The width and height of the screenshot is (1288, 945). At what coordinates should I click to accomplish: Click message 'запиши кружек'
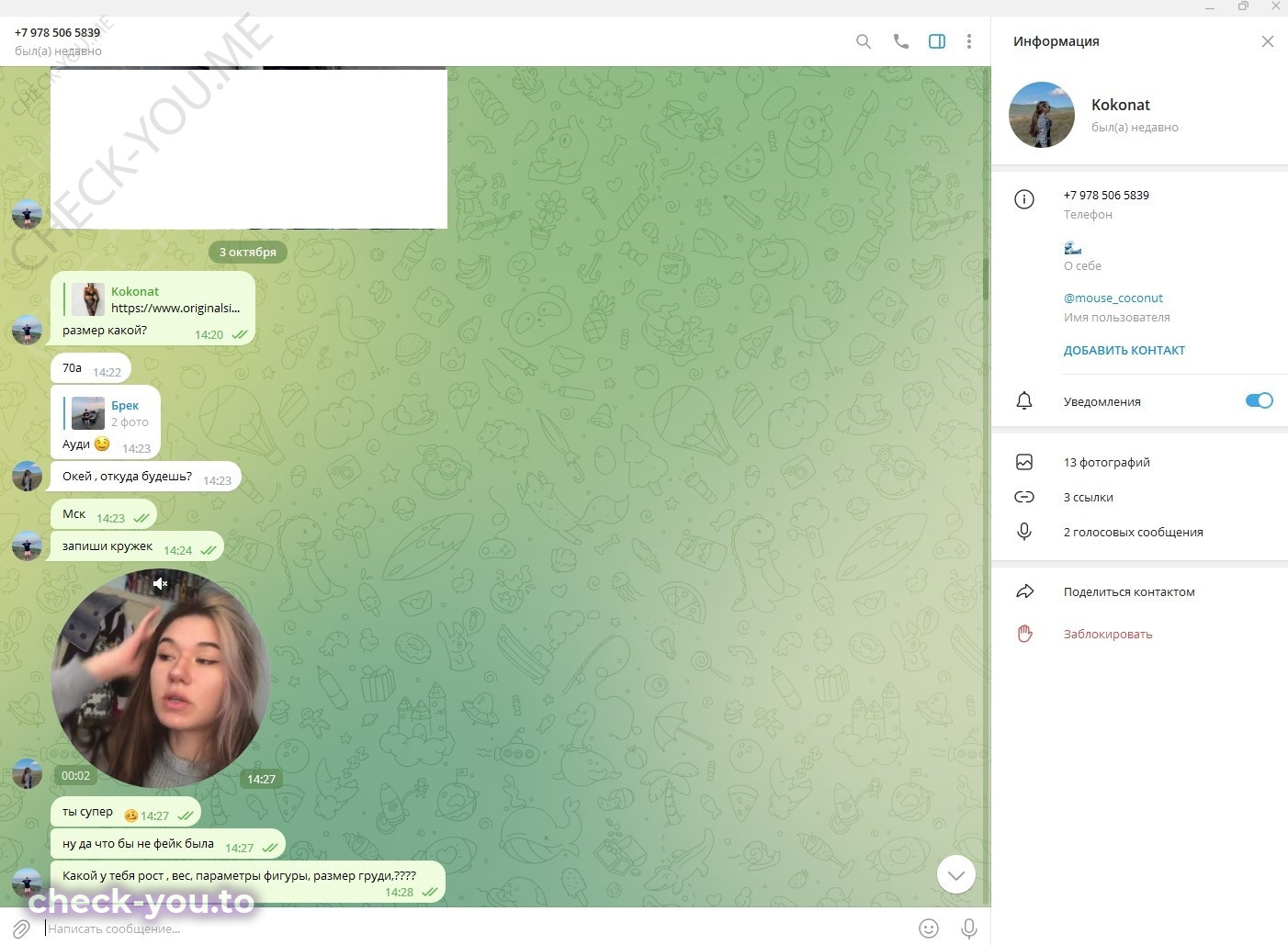pos(137,546)
